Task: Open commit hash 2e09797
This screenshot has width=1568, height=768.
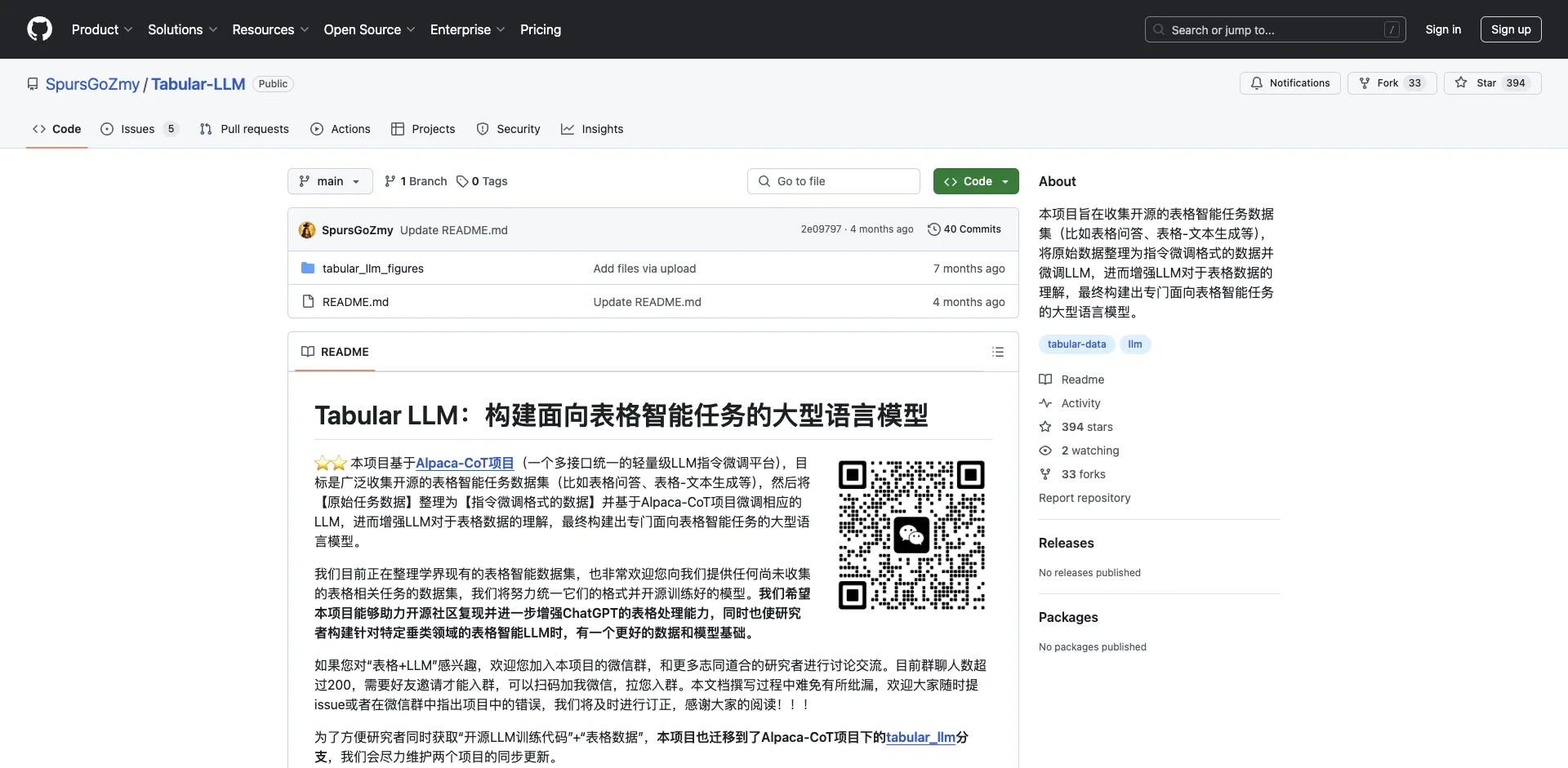Action: (821, 229)
